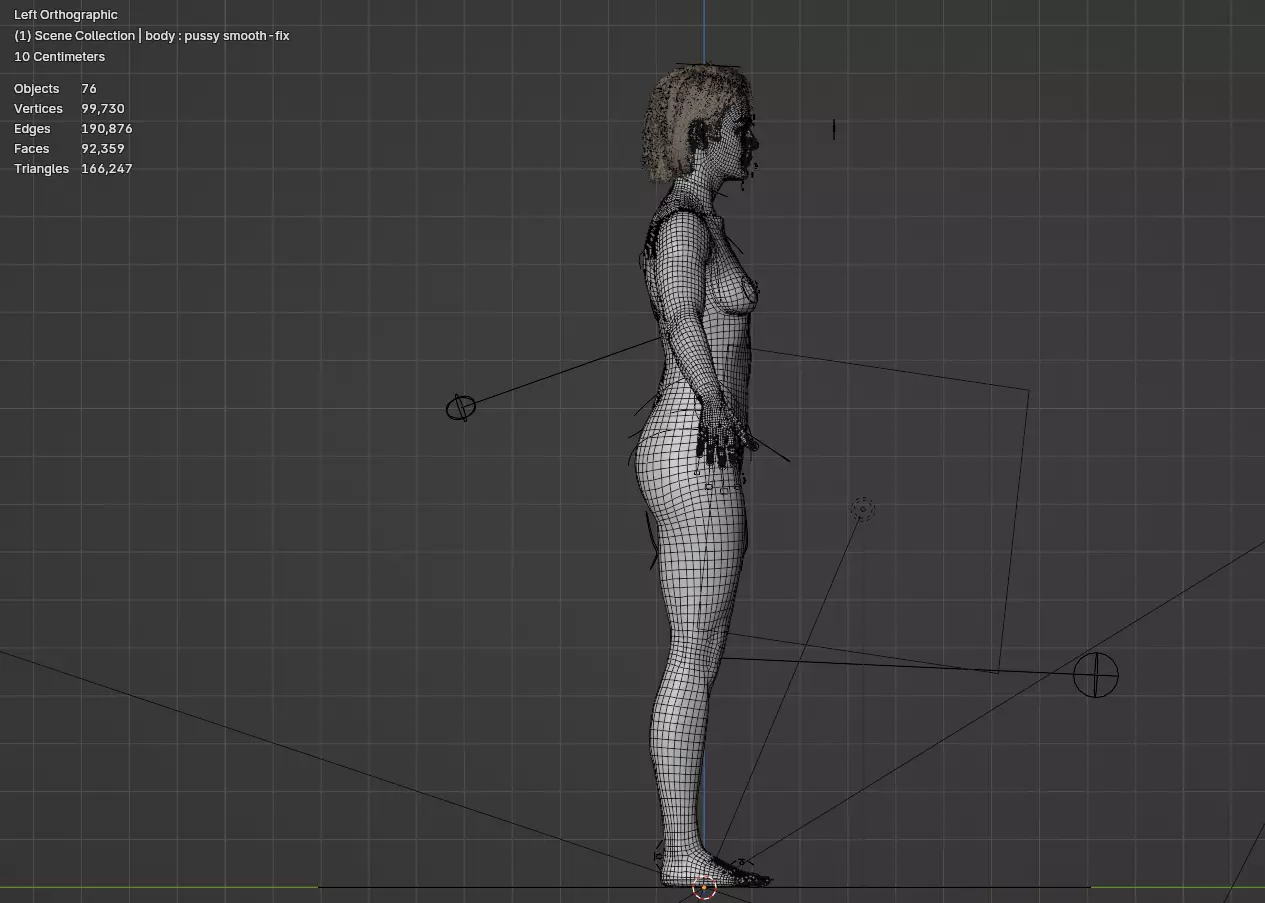Click the '10 Centimeters' grid scale text
Image resolution: width=1265 pixels, height=903 pixels.
tap(59, 57)
